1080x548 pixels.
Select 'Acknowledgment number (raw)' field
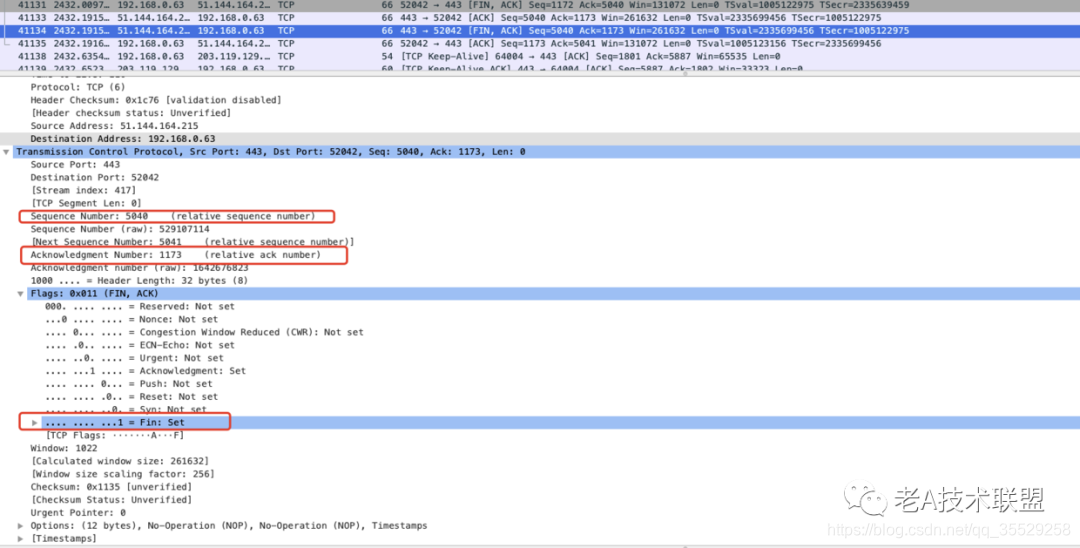(139, 268)
